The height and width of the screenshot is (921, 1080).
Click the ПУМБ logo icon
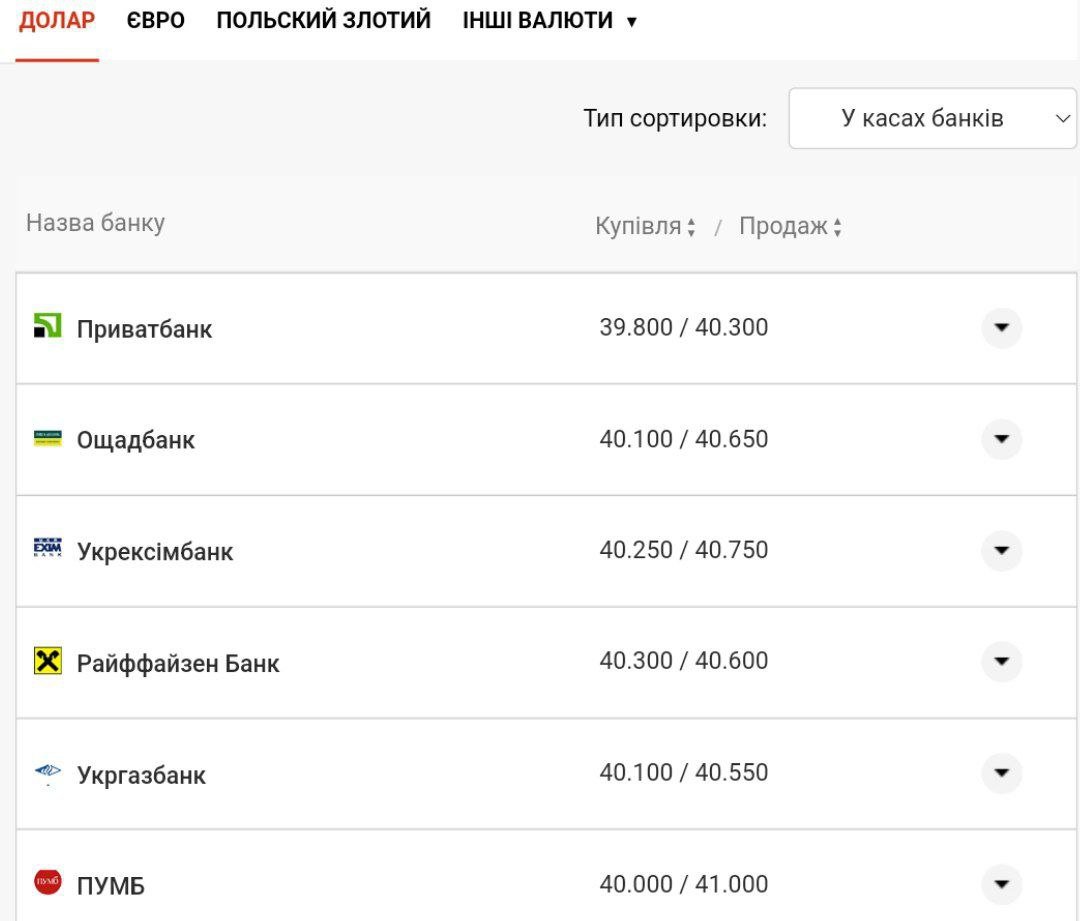[47, 882]
